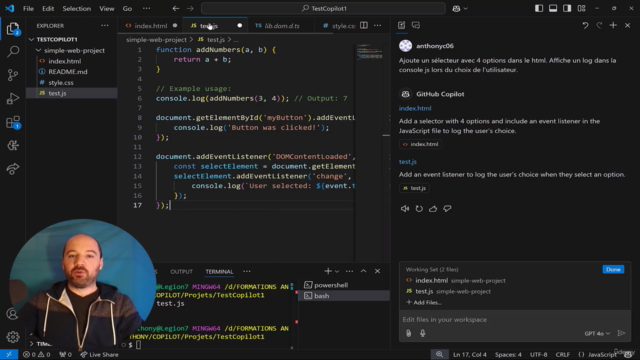Screen dimensions: 640x360
Task: Toggle the primary side bar layout
Action: pos(539,9)
